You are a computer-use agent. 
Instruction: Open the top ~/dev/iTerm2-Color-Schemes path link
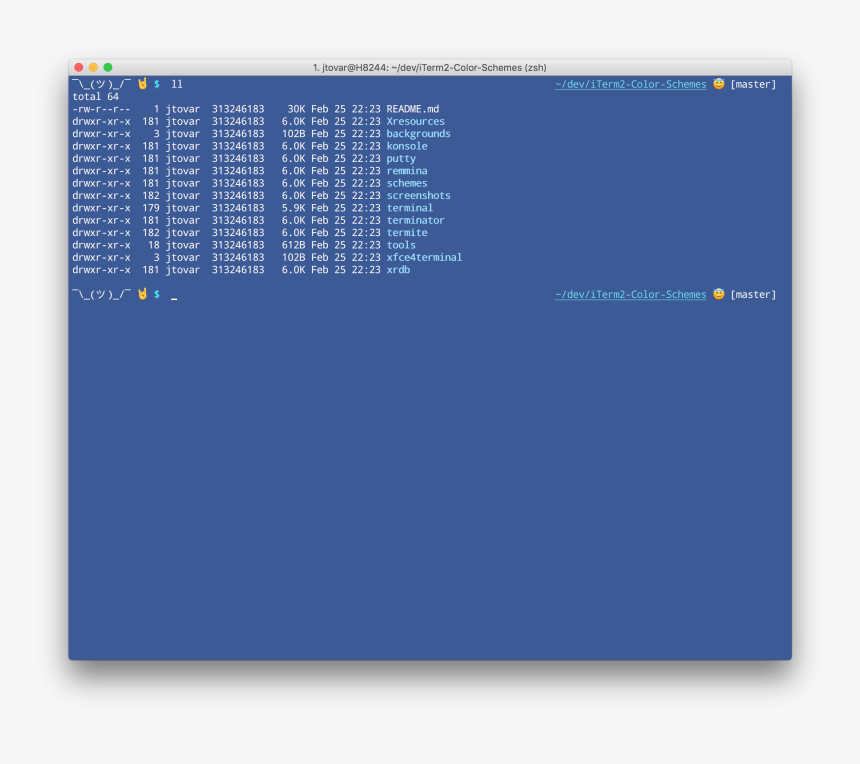pos(630,84)
